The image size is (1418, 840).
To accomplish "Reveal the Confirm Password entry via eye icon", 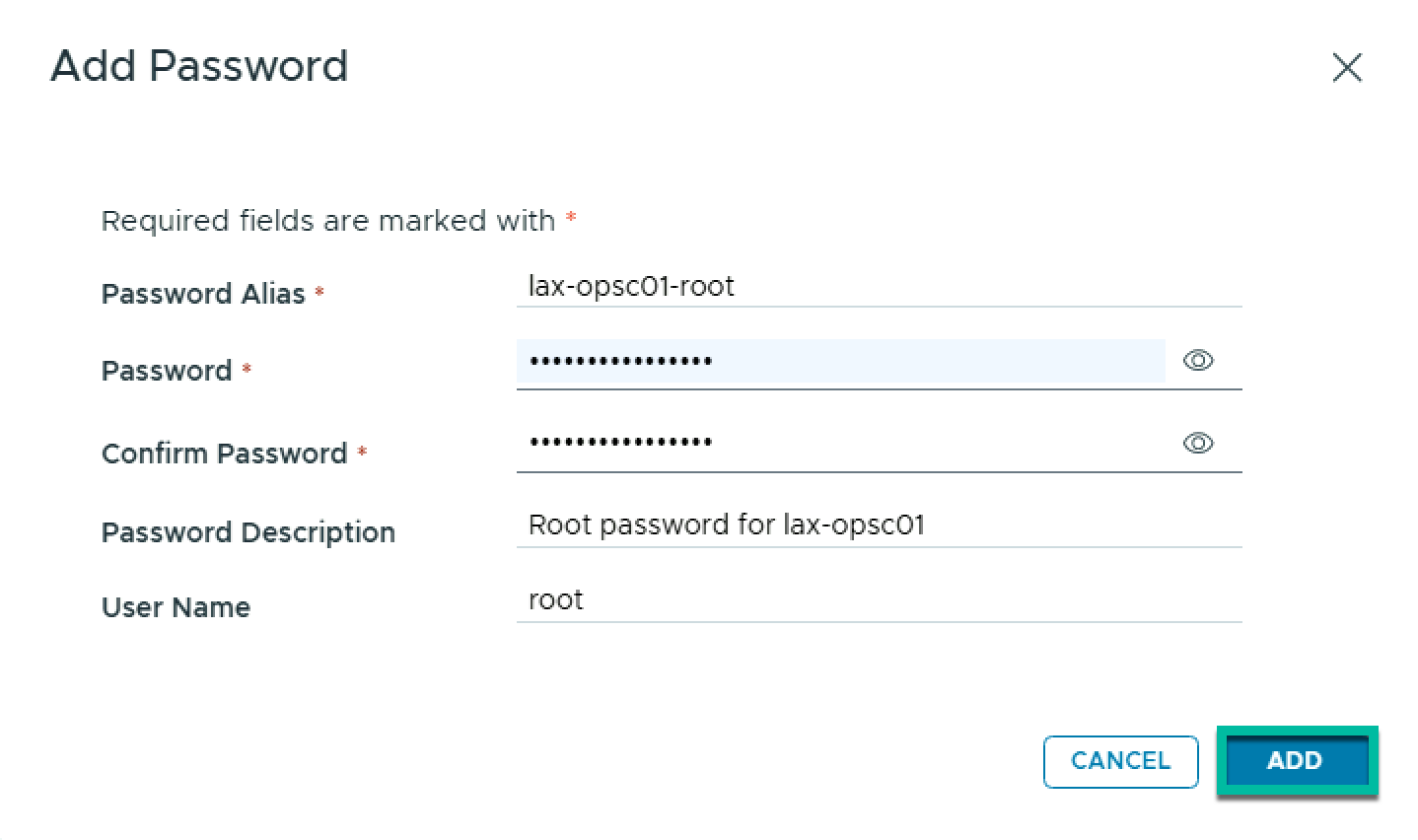I will 1197,444.
